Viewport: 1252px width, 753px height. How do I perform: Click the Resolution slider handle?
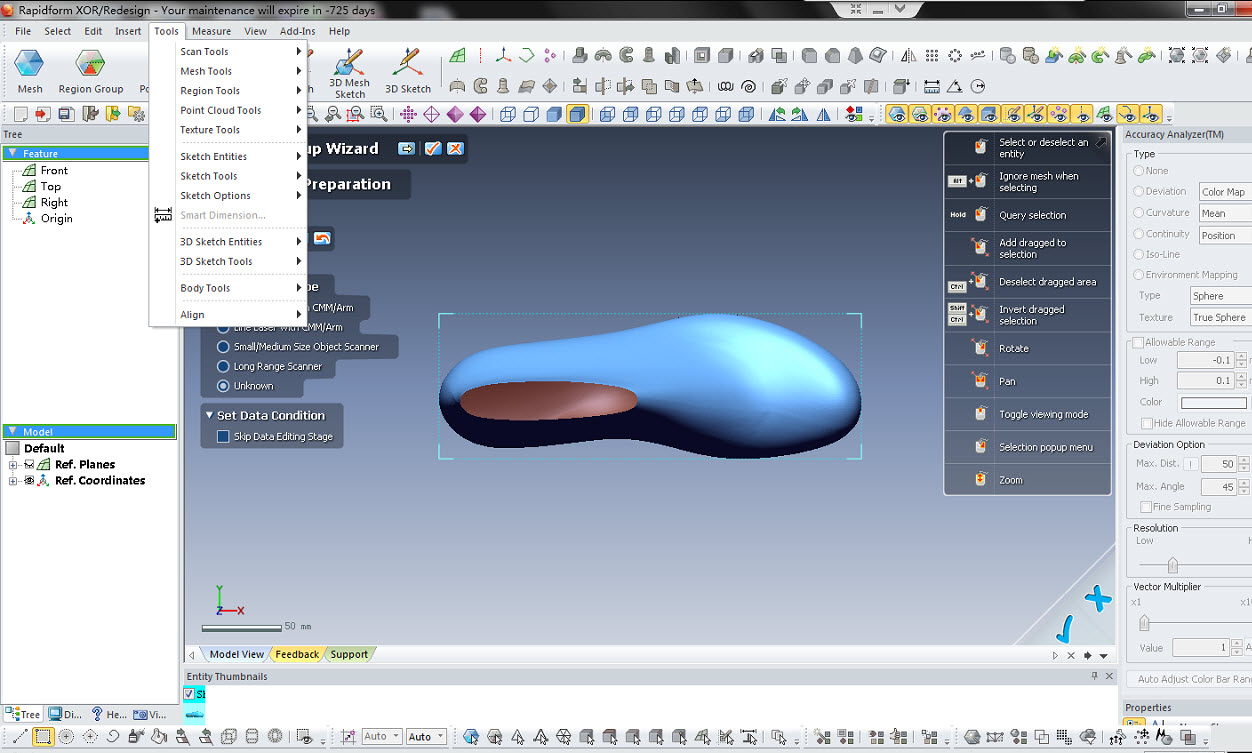click(x=1173, y=565)
